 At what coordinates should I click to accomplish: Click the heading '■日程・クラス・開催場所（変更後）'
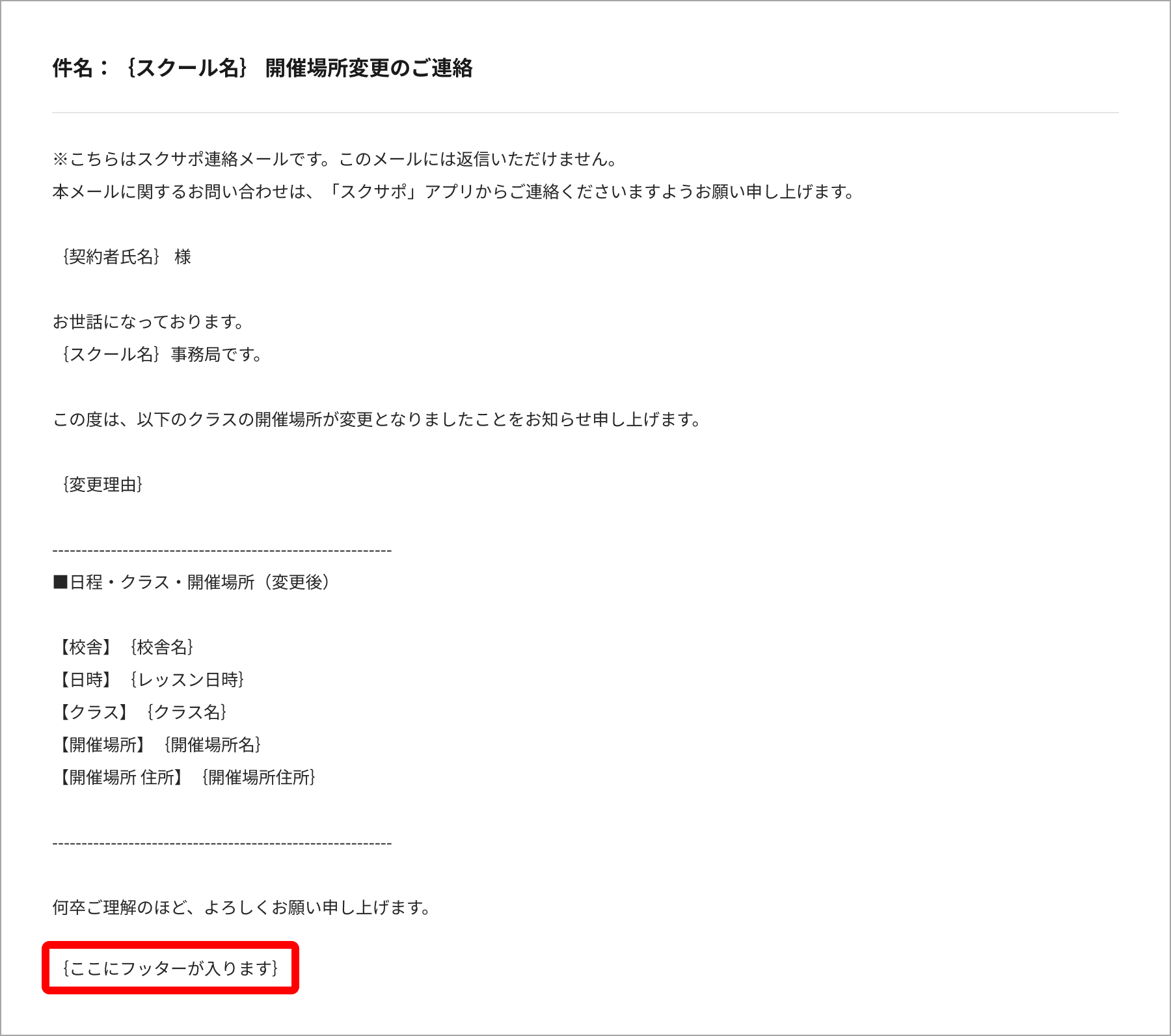point(191,582)
